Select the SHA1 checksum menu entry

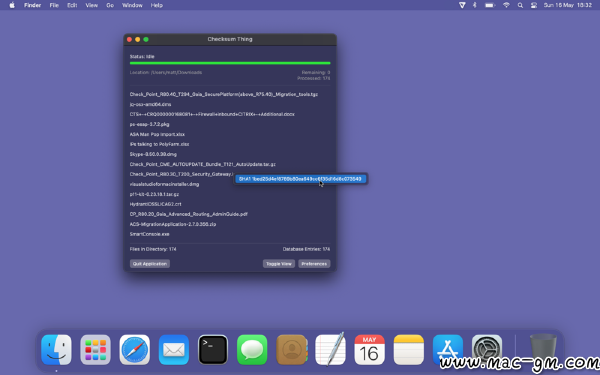coord(300,179)
